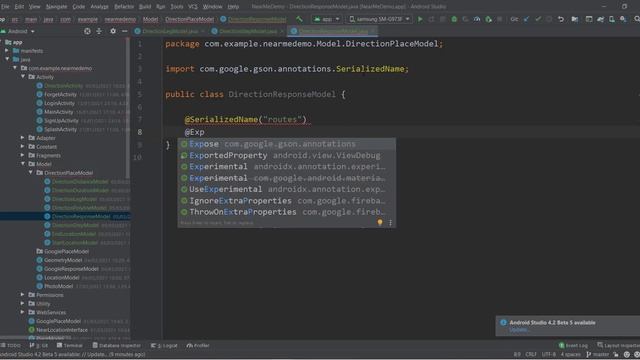Expand the Permissions folder
The height and width of the screenshot is (360, 640).
tap(22, 295)
